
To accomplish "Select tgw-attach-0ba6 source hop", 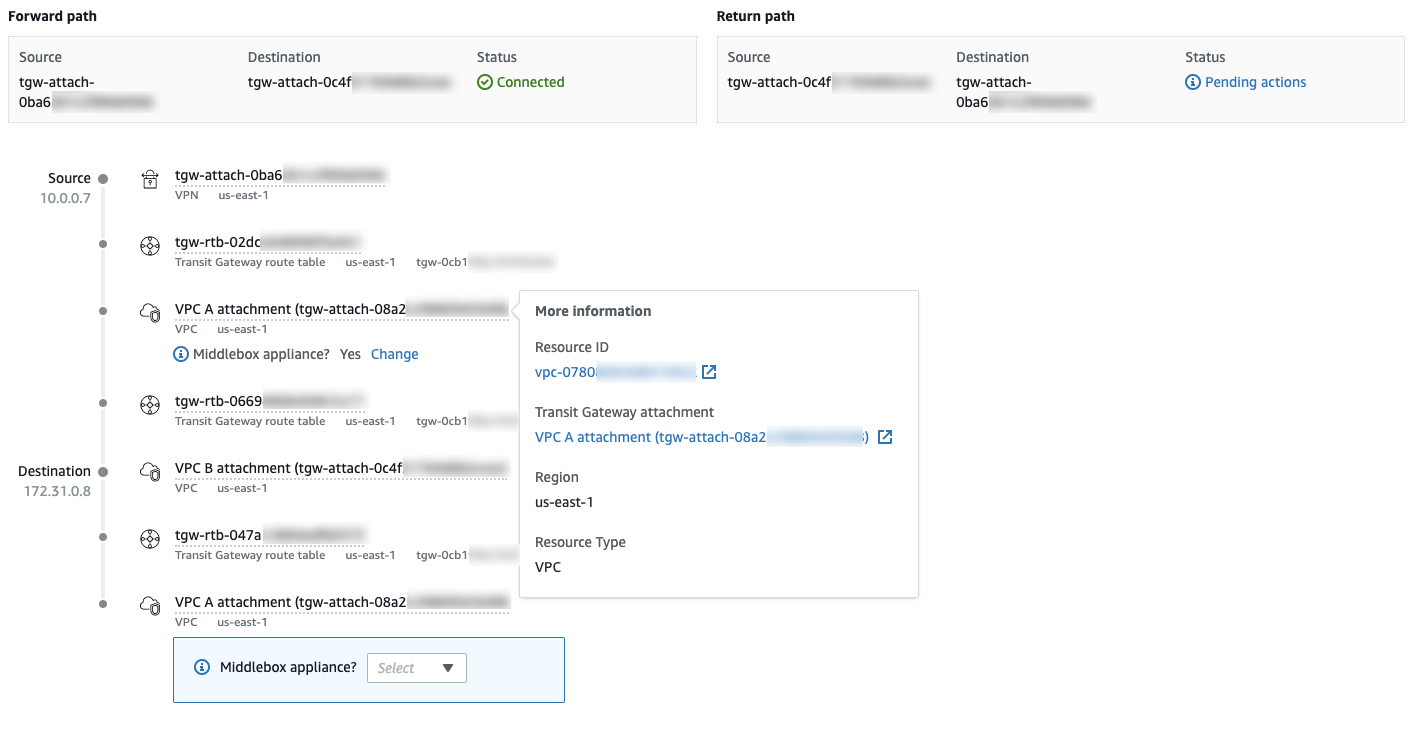I will [x=279, y=176].
